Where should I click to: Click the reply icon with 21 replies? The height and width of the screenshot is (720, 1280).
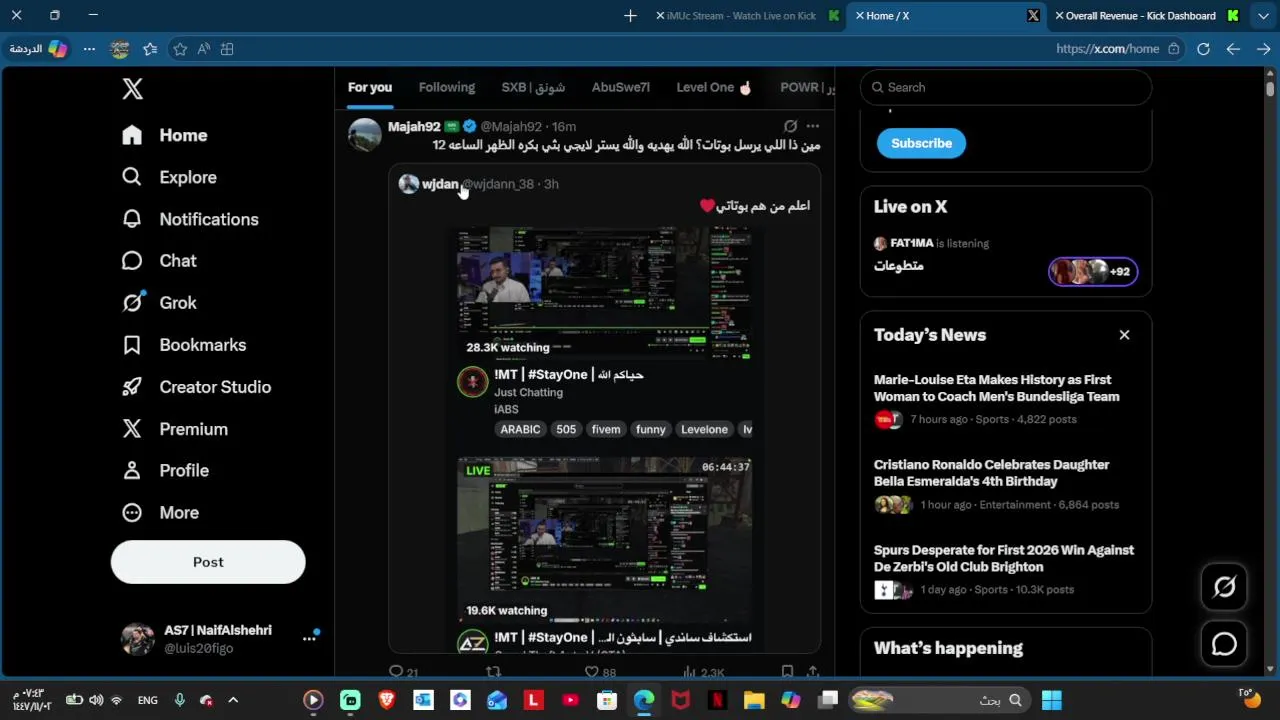[404, 672]
